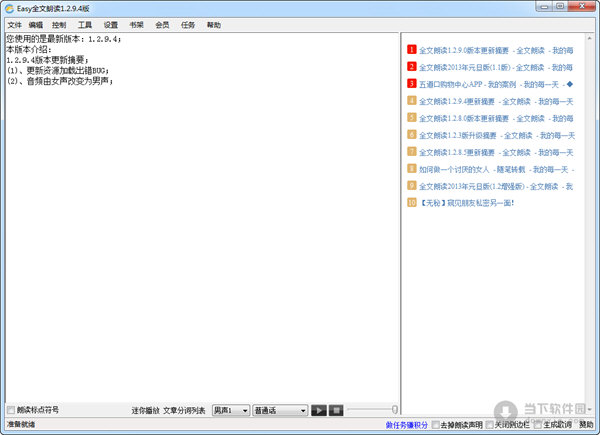Open 文章分词列表
600x435 pixels.
coord(184,411)
